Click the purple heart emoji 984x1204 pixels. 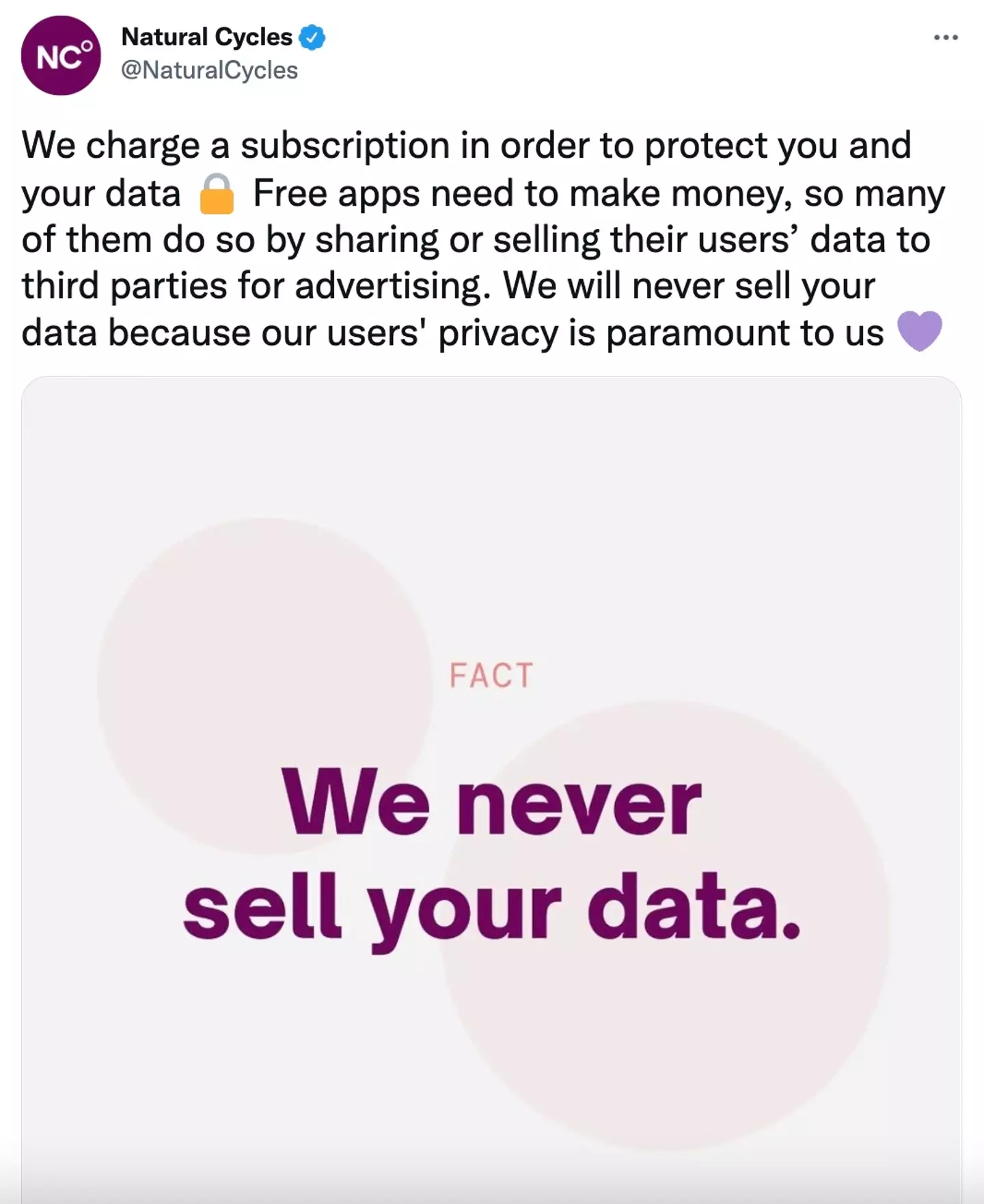click(x=919, y=331)
